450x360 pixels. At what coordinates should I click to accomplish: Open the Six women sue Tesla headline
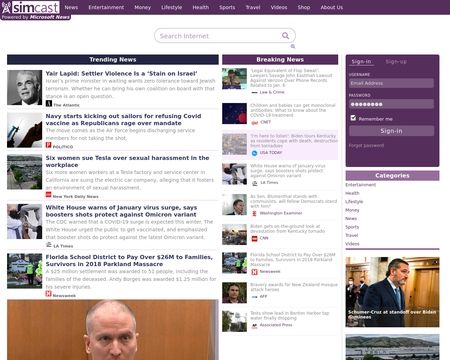pyautogui.click(x=127, y=161)
